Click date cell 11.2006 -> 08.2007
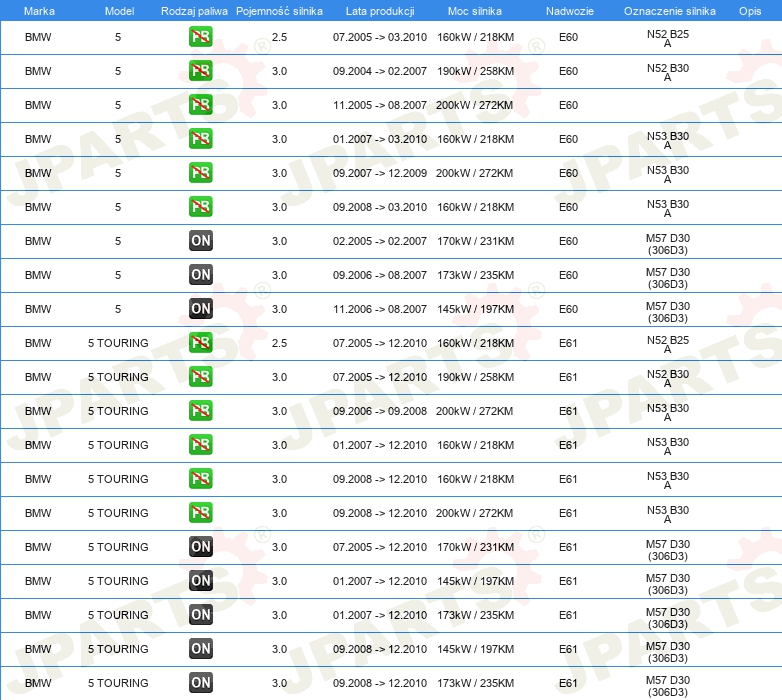Viewport: 782px width, 700px height. (x=380, y=309)
